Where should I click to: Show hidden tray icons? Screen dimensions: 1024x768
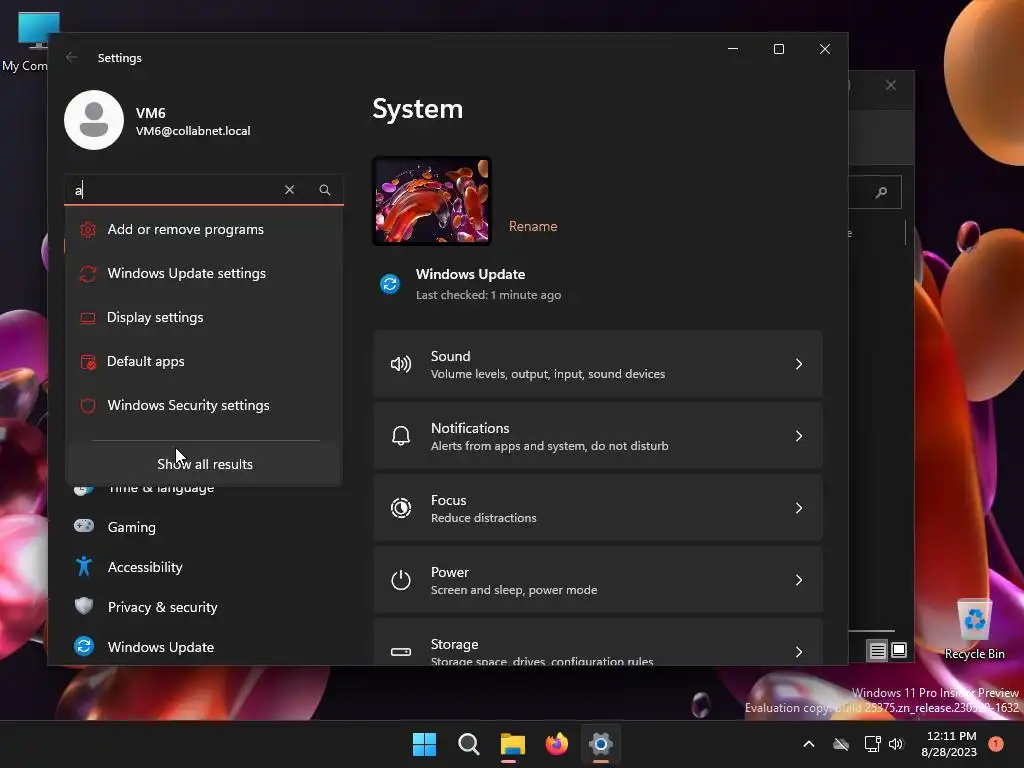[808, 744]
